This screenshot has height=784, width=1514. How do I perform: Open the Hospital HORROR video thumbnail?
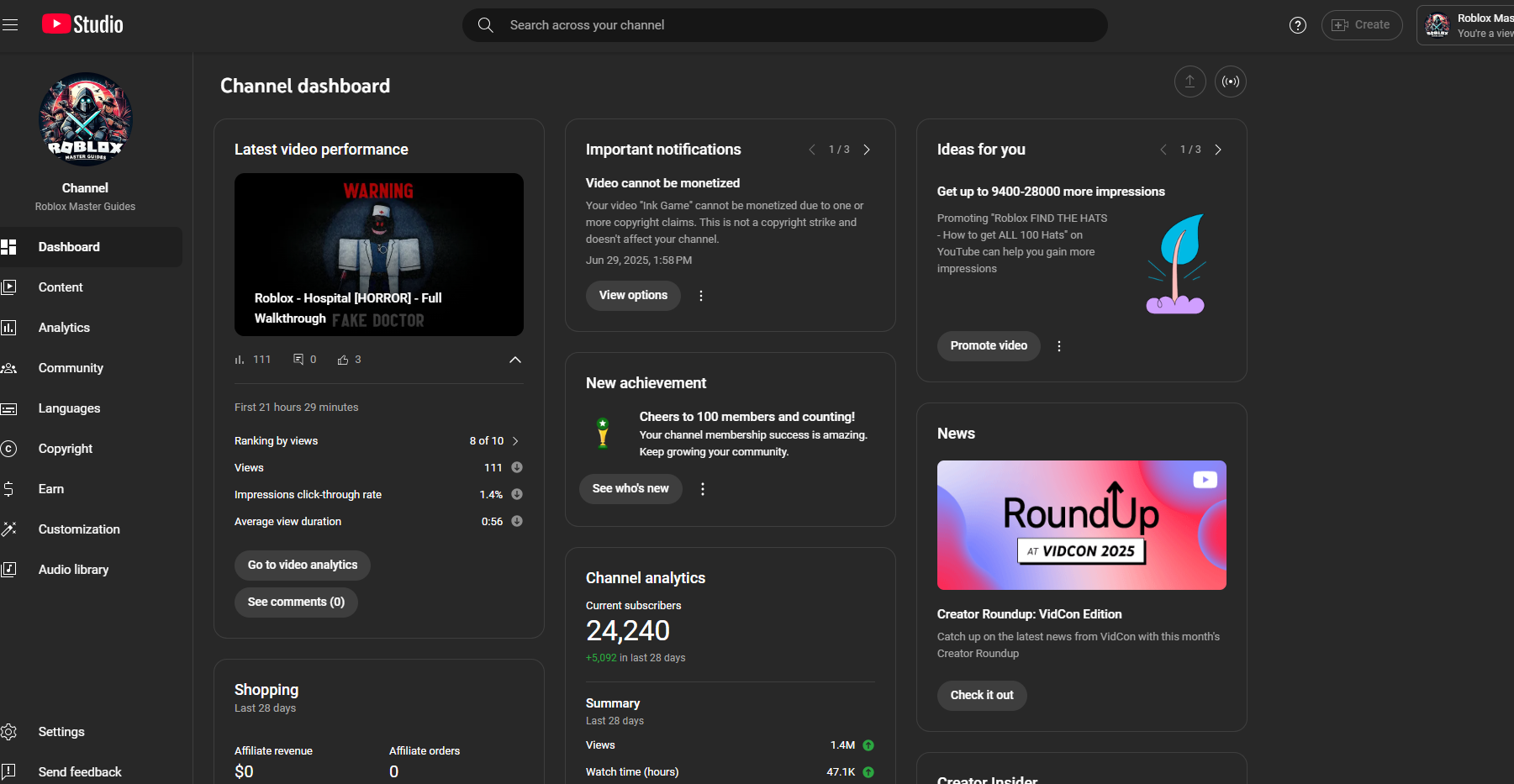pos(379,255)
